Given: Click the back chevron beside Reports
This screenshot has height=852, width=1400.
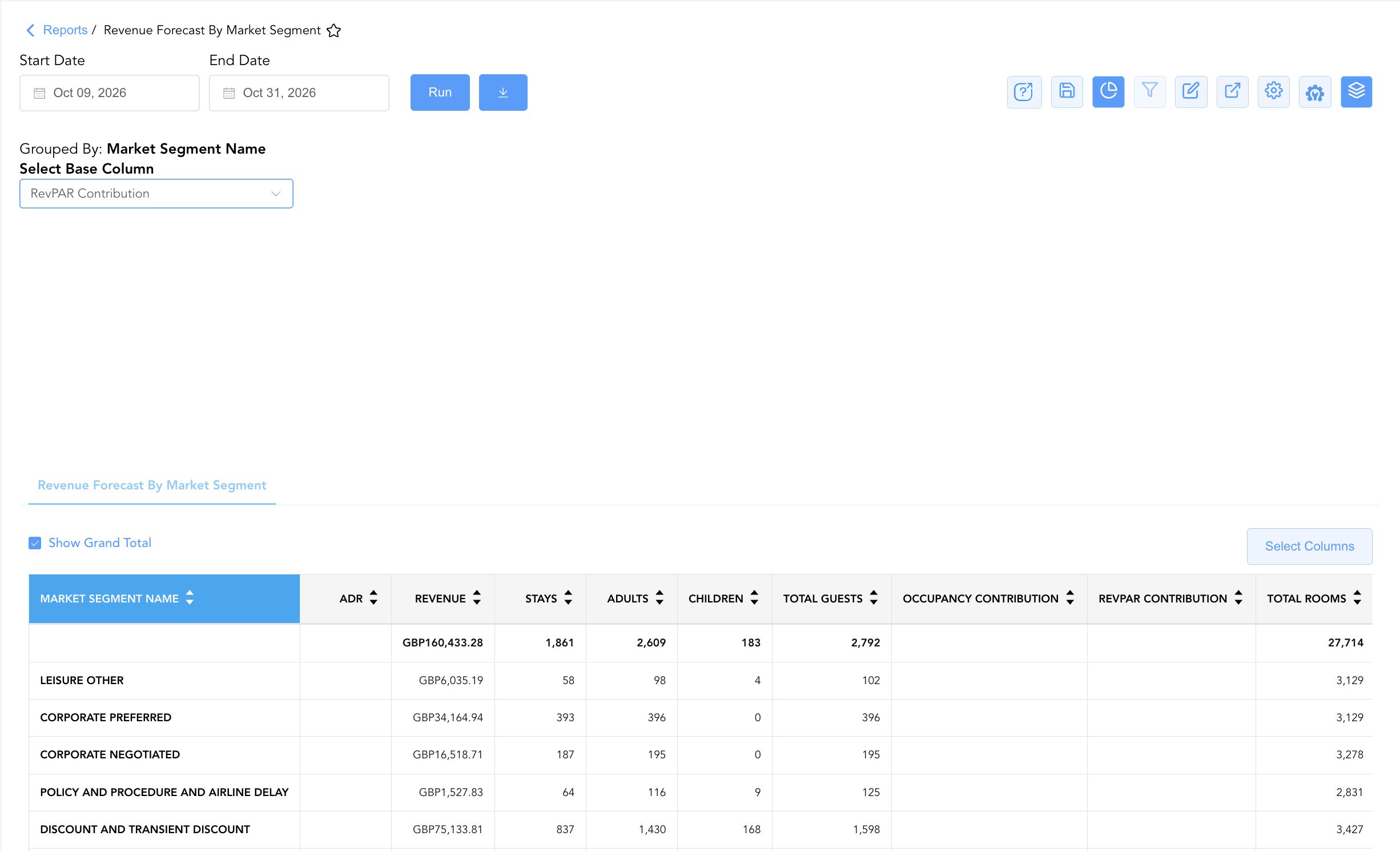Looking at the screenshot, I should pyautogui.click(x=31, y=30).
